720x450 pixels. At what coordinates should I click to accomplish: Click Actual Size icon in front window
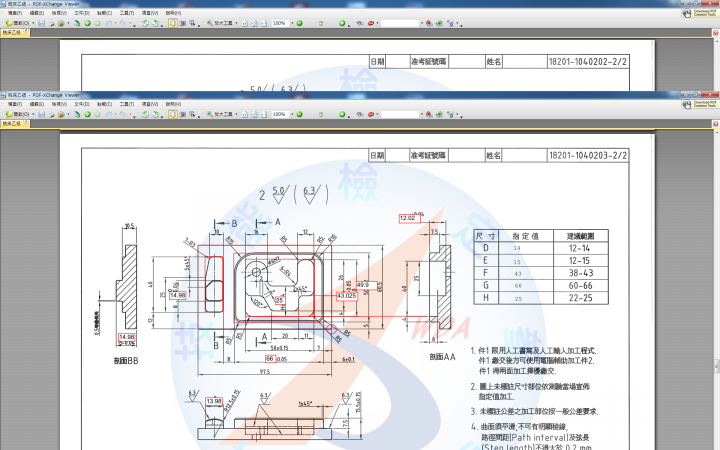click(x=245, y=114)
